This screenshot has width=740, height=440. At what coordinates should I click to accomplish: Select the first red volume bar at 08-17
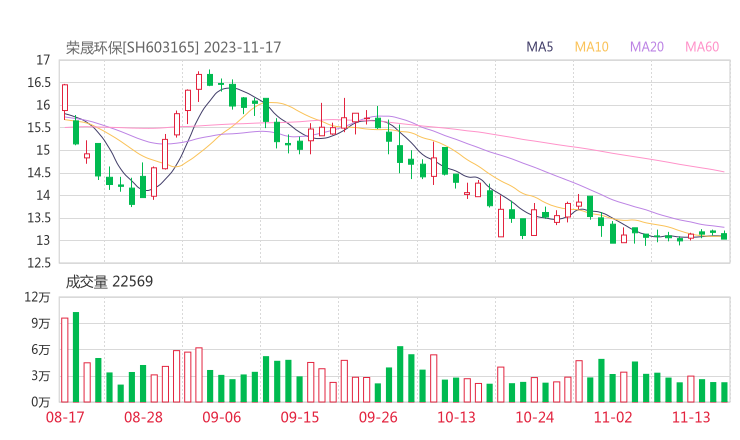65,360
